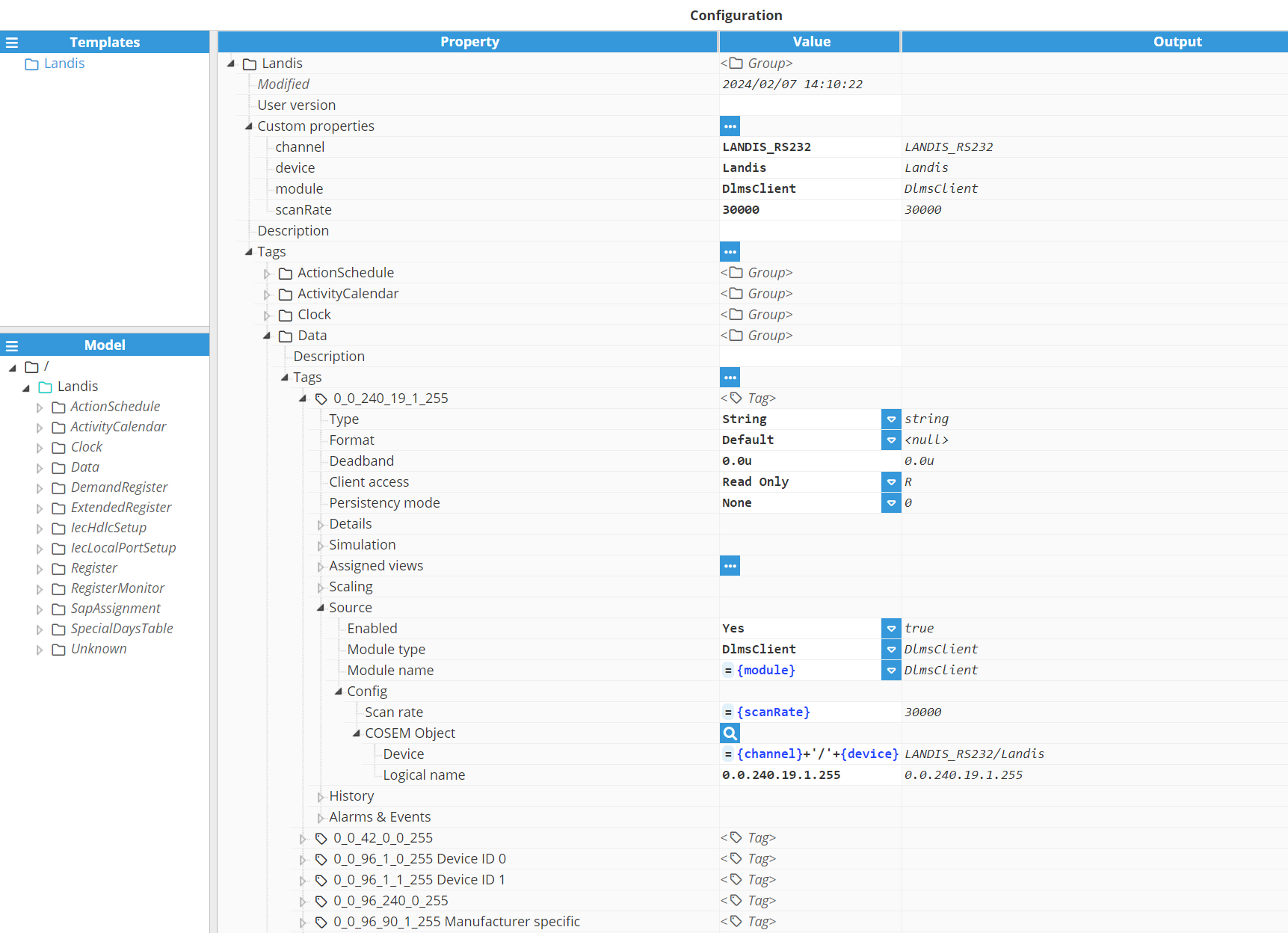Click the folder icon of ActionSchedule property group
The image size is (1288, 933).
(x=286, y=274)
